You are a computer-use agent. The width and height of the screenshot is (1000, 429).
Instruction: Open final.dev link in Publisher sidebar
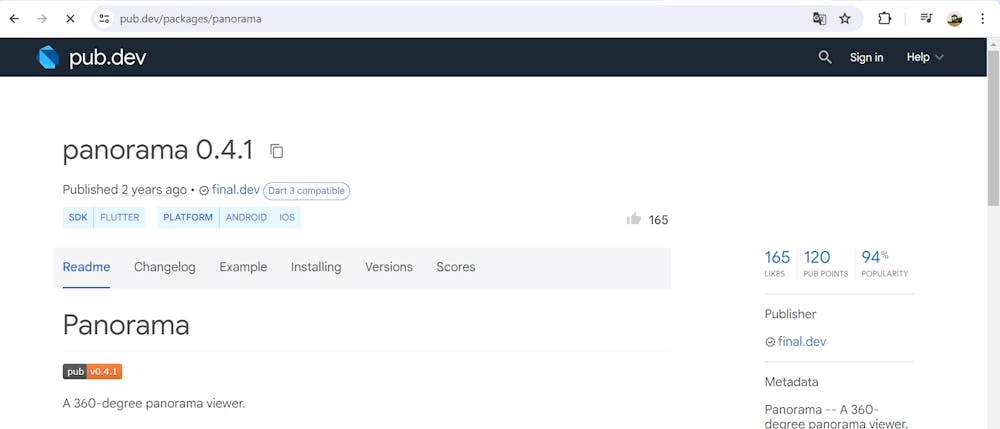801,342
